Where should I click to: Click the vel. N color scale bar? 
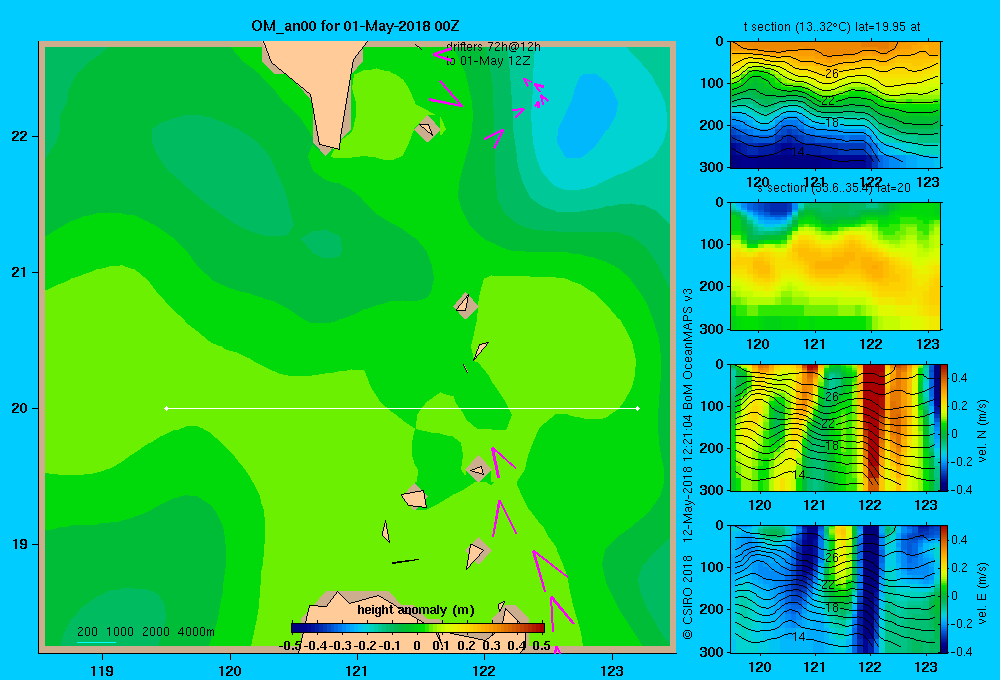click(944, 427)
